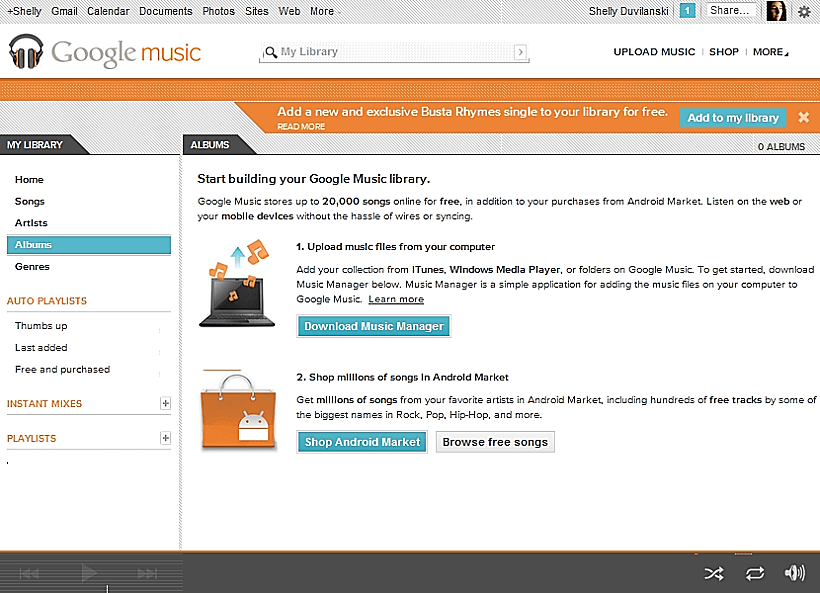820x593 pixels.
Task: Click the user profile photo
Action: click(x=776, y=11)
